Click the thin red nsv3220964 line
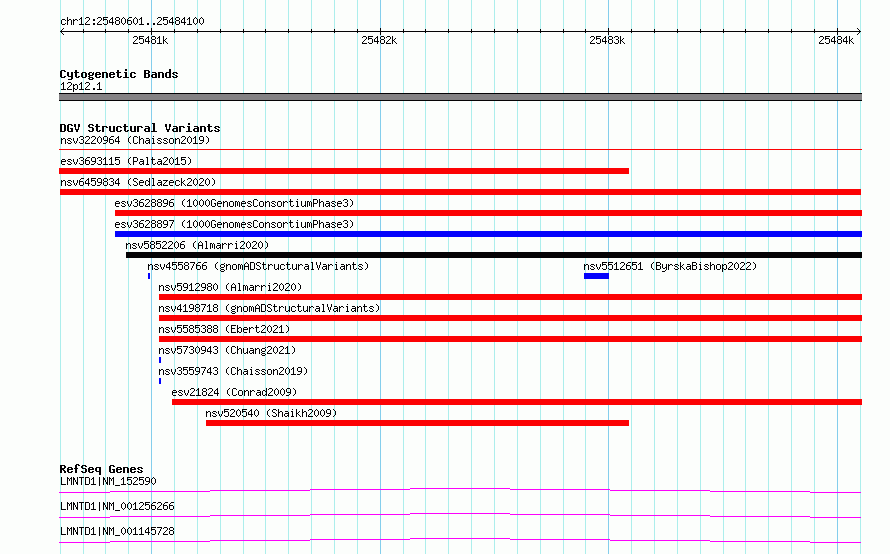The width and height of the screenshot is (890, 554). [x=460, y=149]
